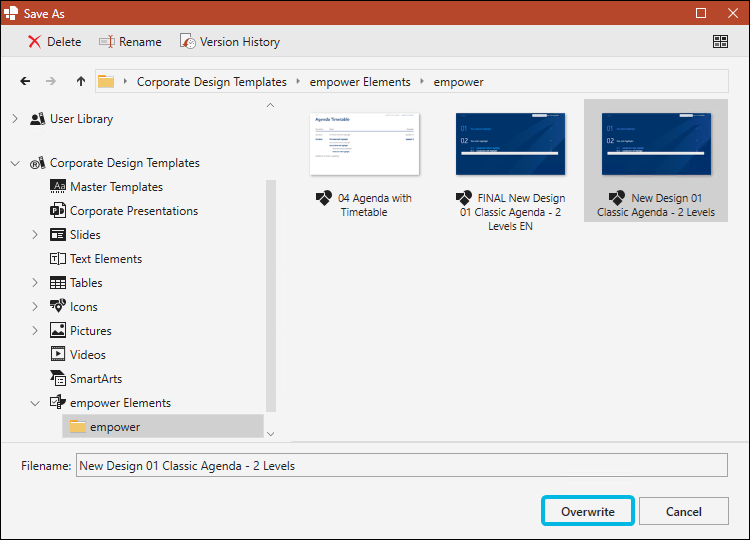750x540 pixels.
Task: Click the Corporate Presentations label
Action: pyautogui.click(x=134, y=211)
